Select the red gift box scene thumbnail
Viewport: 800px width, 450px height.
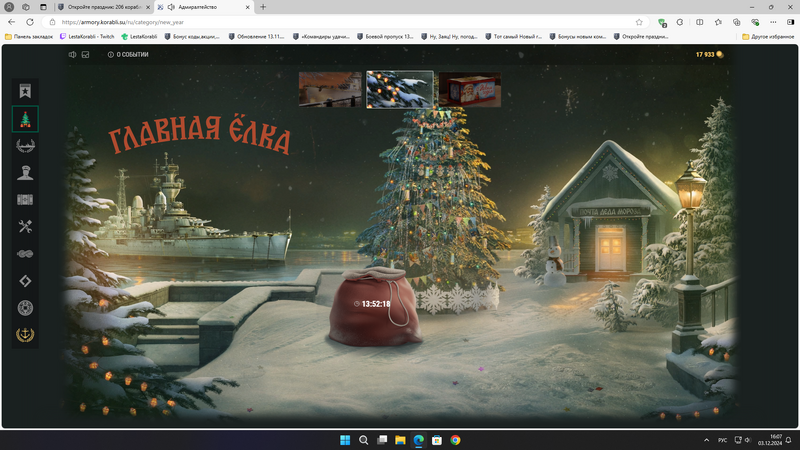coord(470,89)
